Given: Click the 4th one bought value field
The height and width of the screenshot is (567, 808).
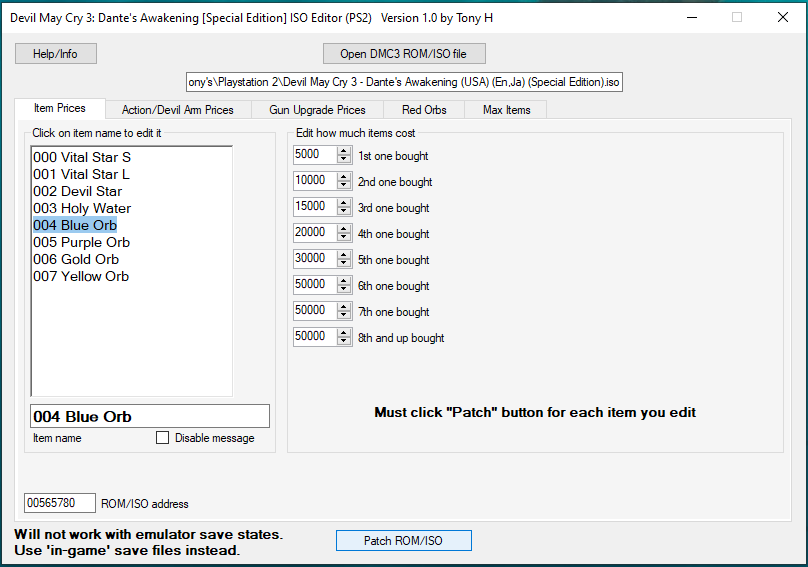Looking at the screenshot, I should coord(314,232).
